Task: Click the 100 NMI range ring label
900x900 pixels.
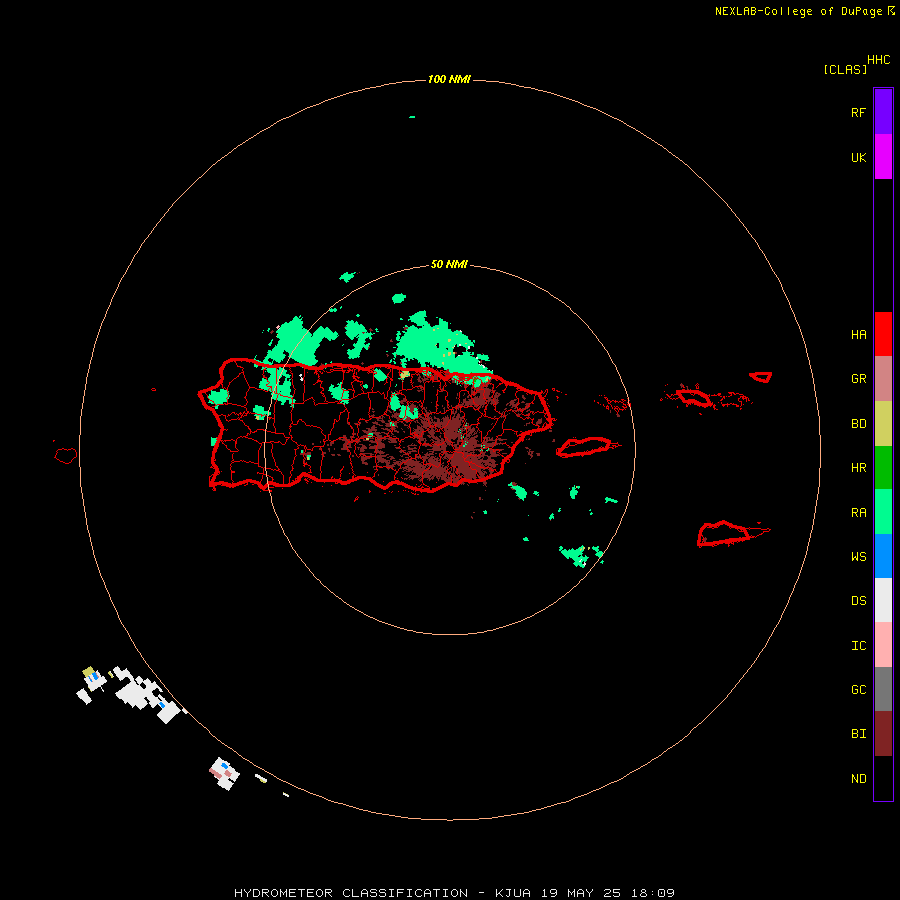Action: pyautogui.click(x=449, y=79)
